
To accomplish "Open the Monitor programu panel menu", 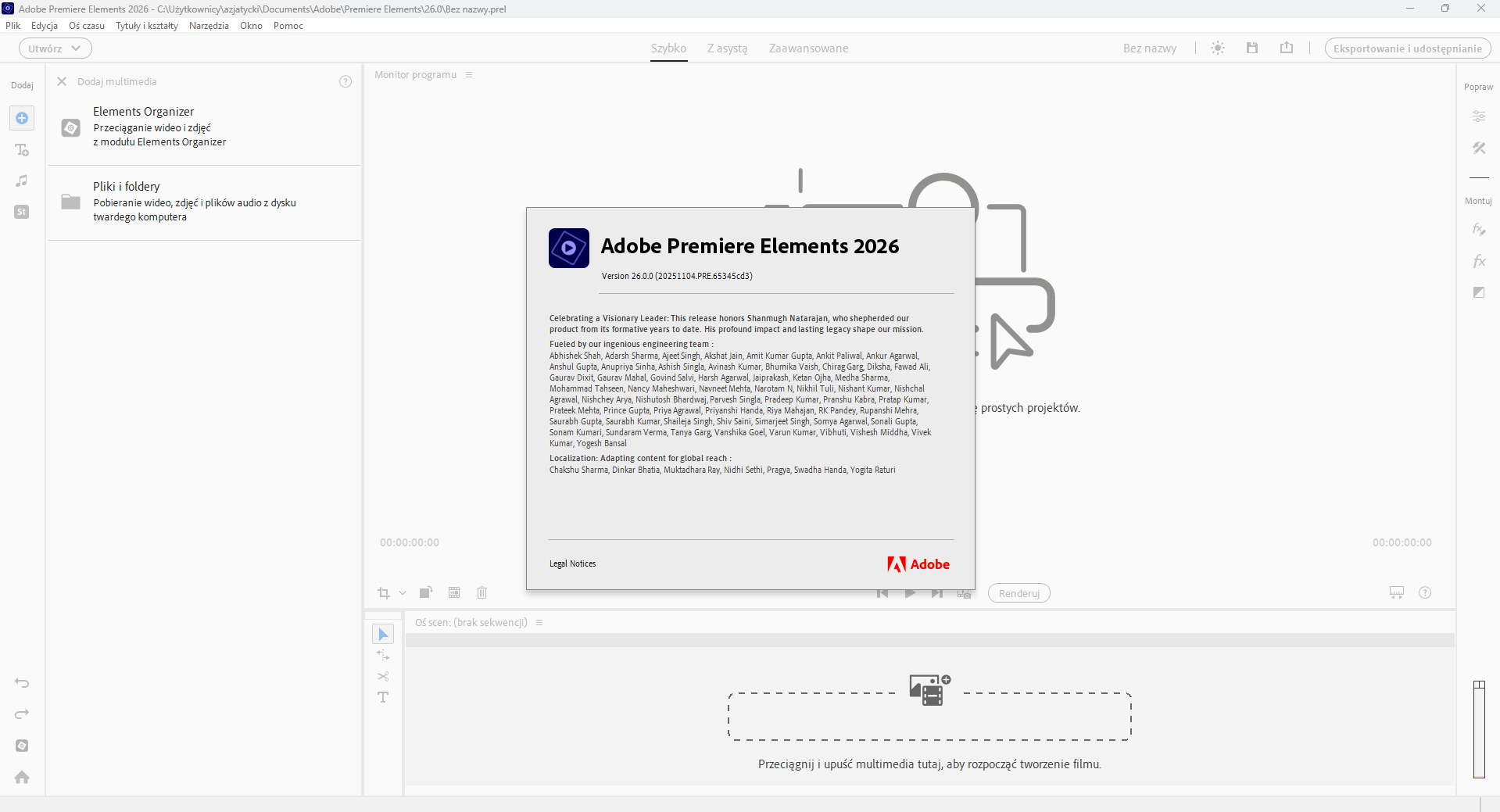I will click(x=469, y=75).
